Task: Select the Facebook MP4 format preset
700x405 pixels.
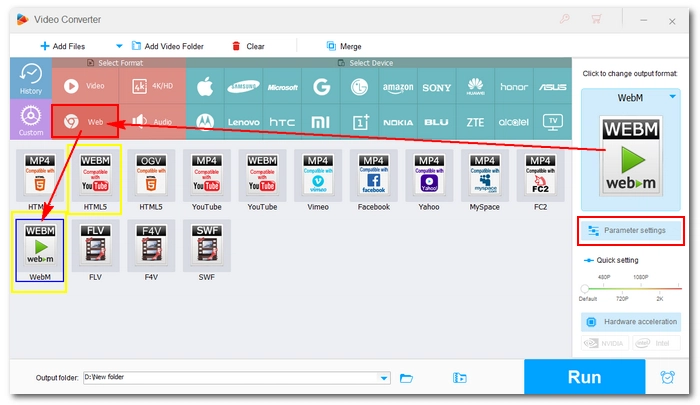Action: coord(373,180)
